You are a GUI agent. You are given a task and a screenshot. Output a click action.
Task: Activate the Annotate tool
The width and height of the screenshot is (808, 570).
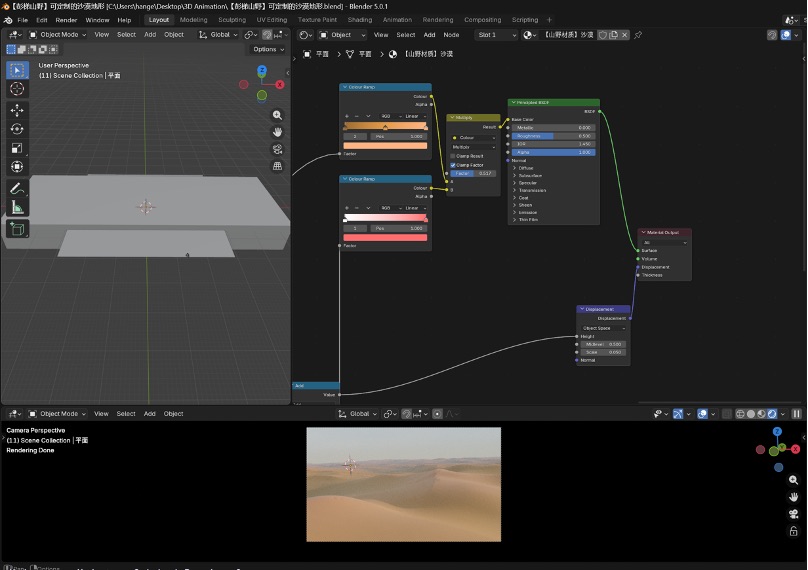coord(17,189)
